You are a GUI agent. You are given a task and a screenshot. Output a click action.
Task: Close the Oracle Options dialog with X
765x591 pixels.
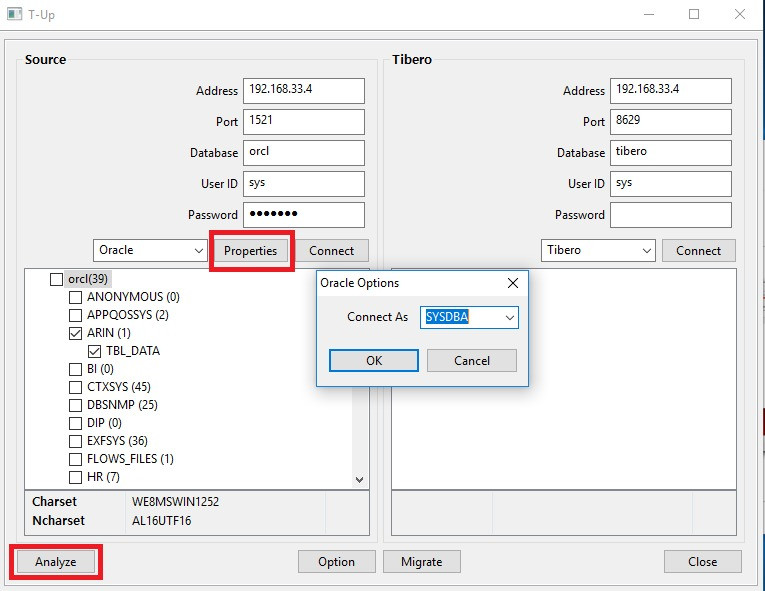point(513,283)
